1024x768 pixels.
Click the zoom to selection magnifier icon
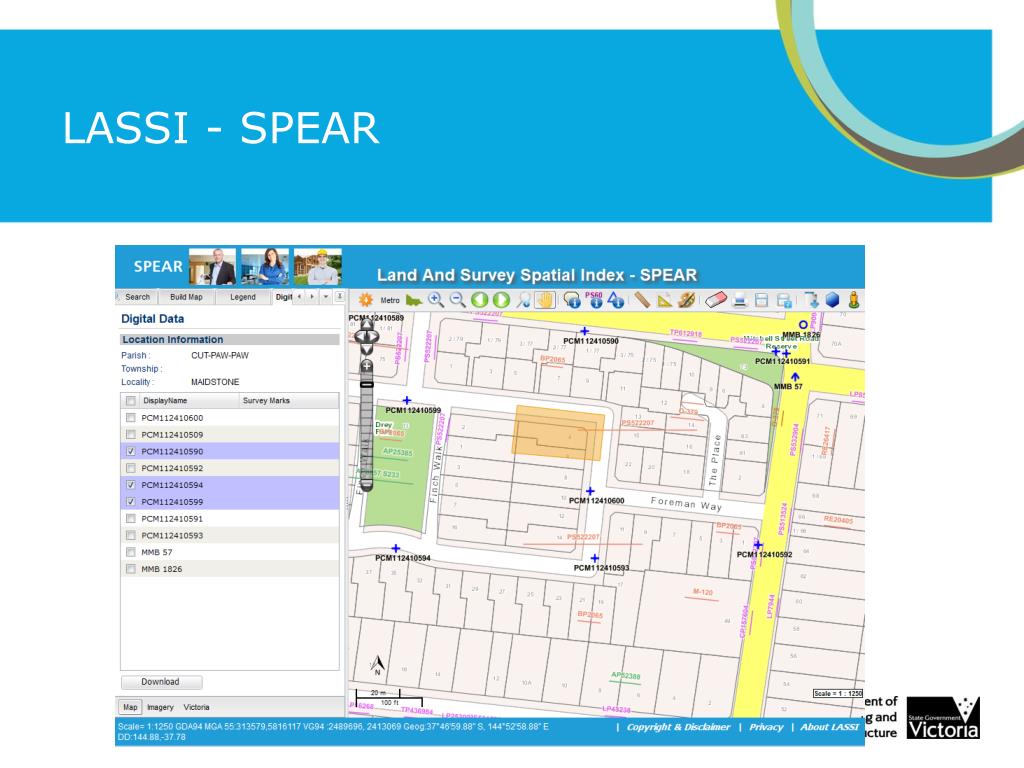pos(523,300)
